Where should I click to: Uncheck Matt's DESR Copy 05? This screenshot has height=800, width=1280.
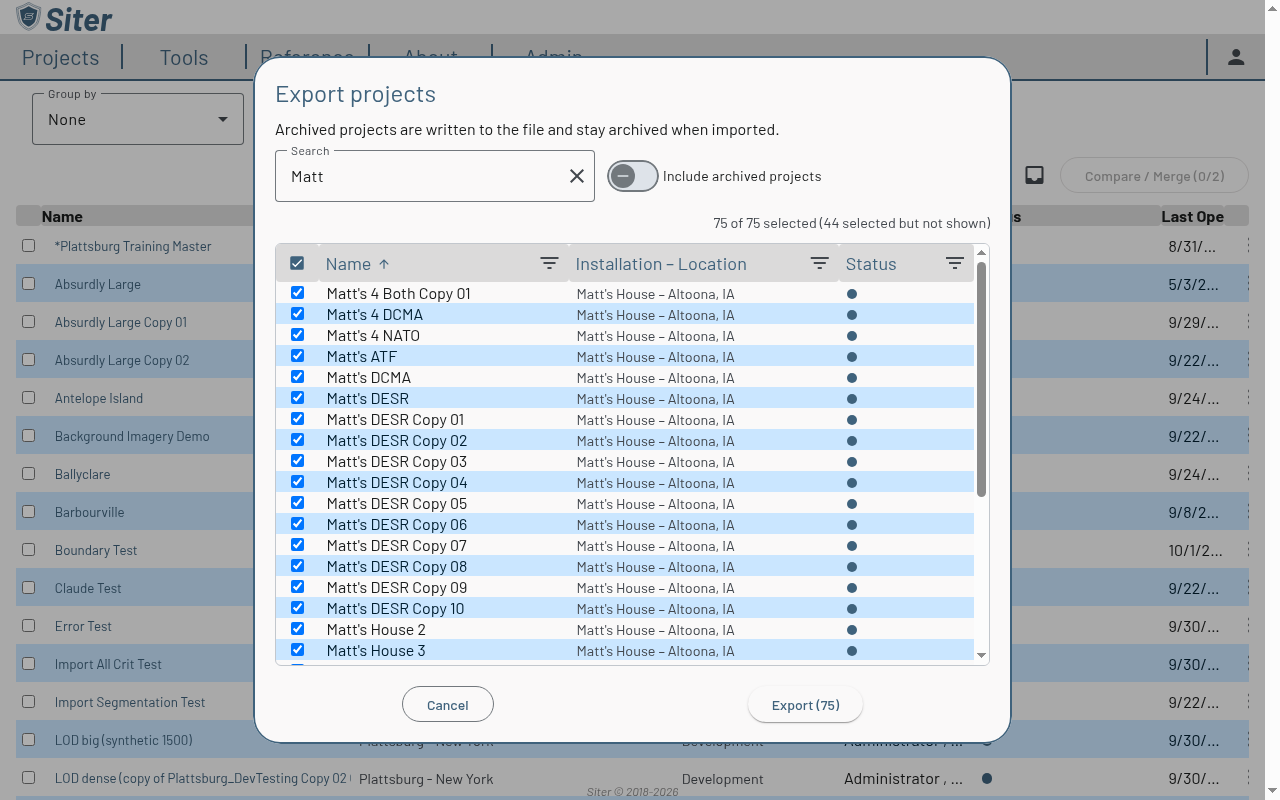click(x=297, y=504)
